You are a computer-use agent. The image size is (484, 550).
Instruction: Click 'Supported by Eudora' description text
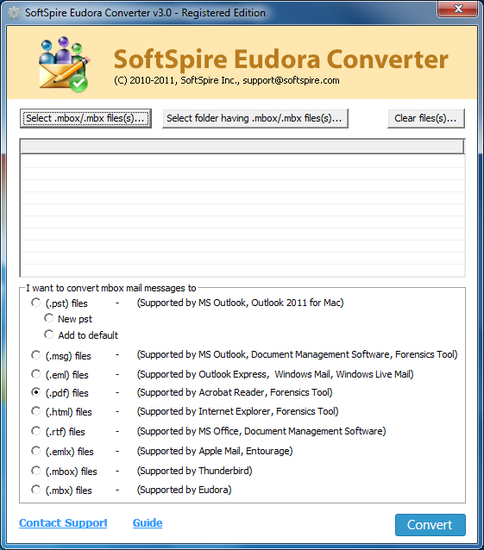(x=184, y=490)
